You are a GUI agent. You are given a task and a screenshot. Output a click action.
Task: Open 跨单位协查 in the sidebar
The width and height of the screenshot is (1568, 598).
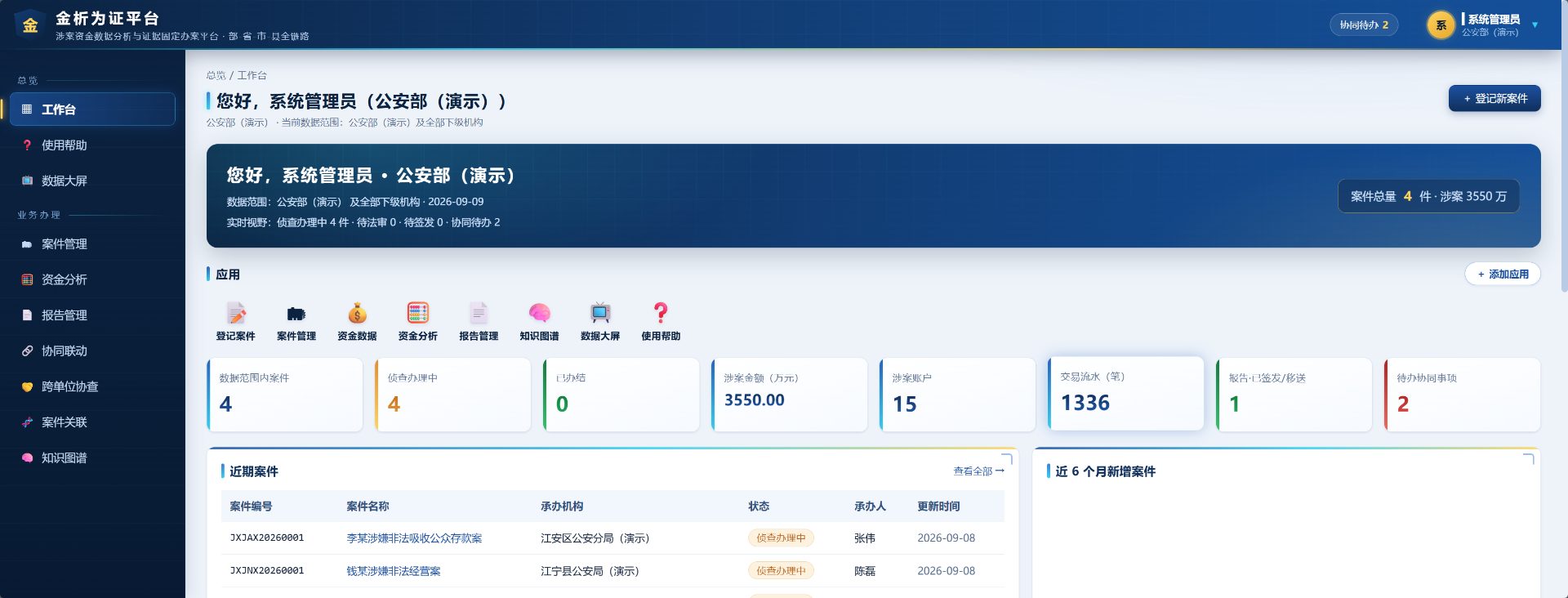92,386
